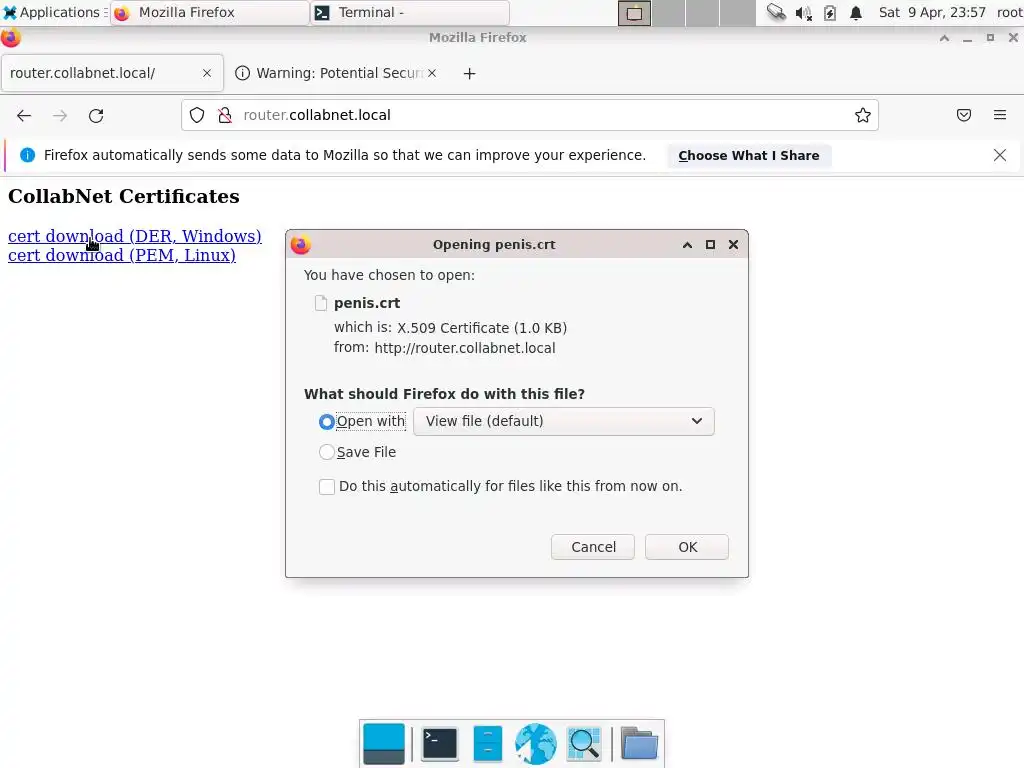This screenshot has height=768, width=1024.
Task: Open the Applications menu in the panel
Action: [54, 12]
